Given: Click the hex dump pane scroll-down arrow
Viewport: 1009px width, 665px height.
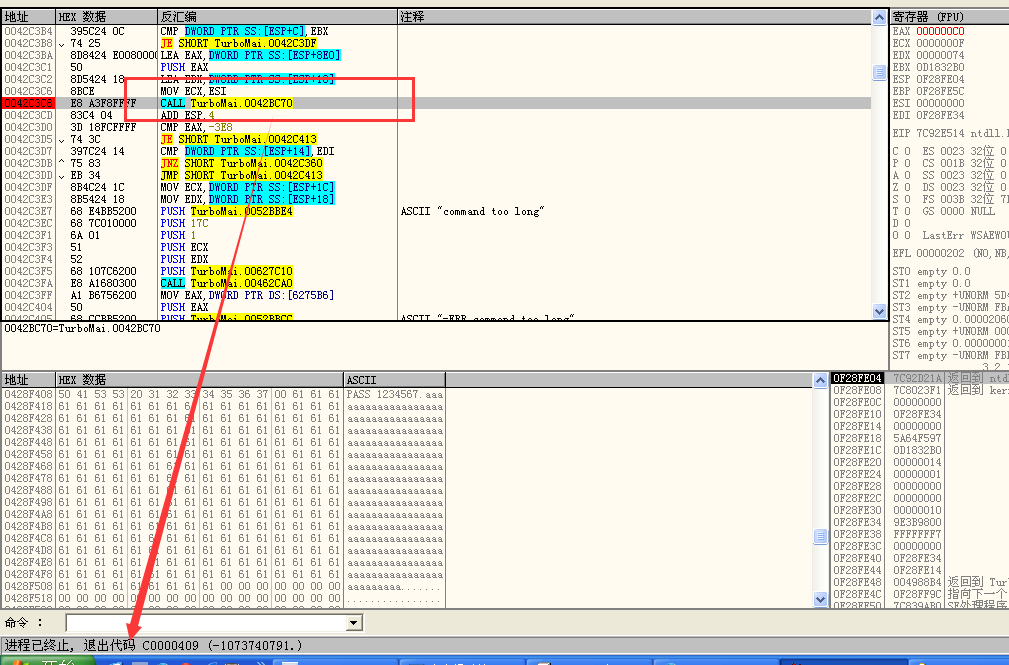Looking at the screenshot, I should pyautogui.click(x=821, y=600).
